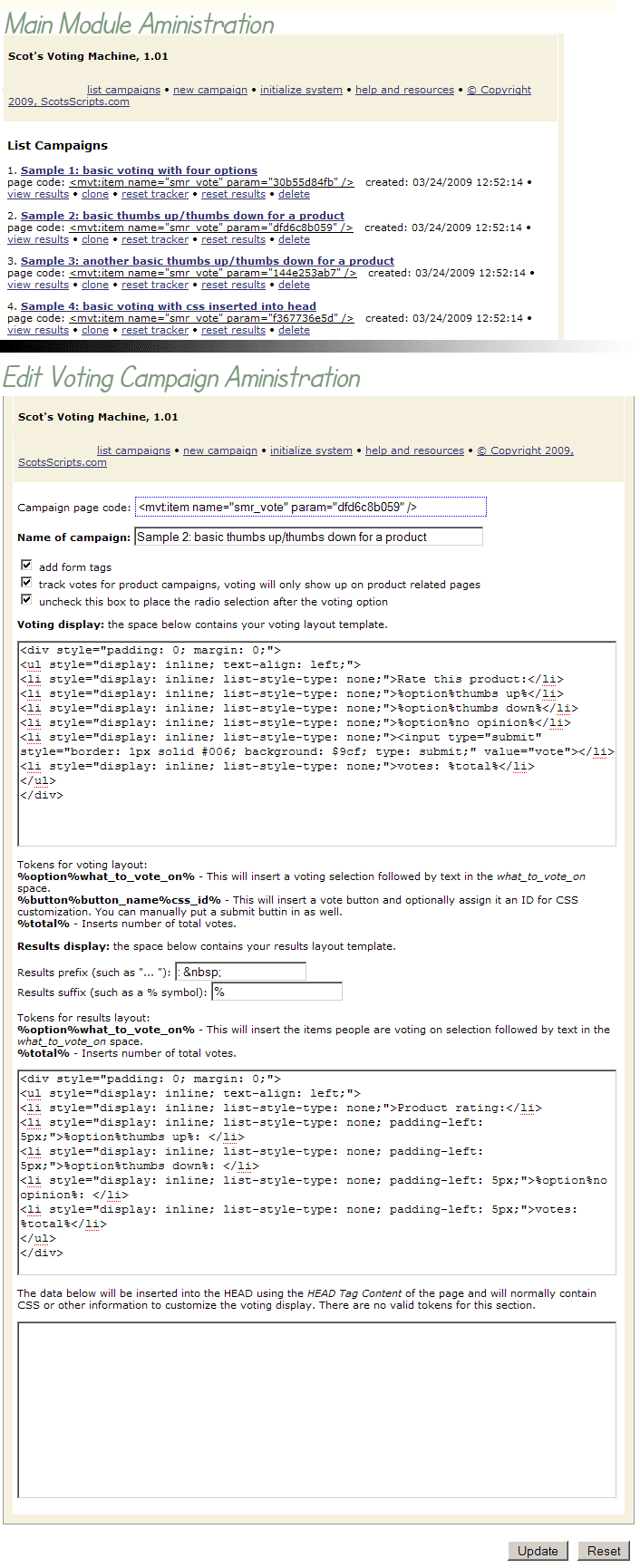Delete the Sample 4 campaign
Image resolution: width=640 pixels, height=1568 pixels.
coord(294,330)
